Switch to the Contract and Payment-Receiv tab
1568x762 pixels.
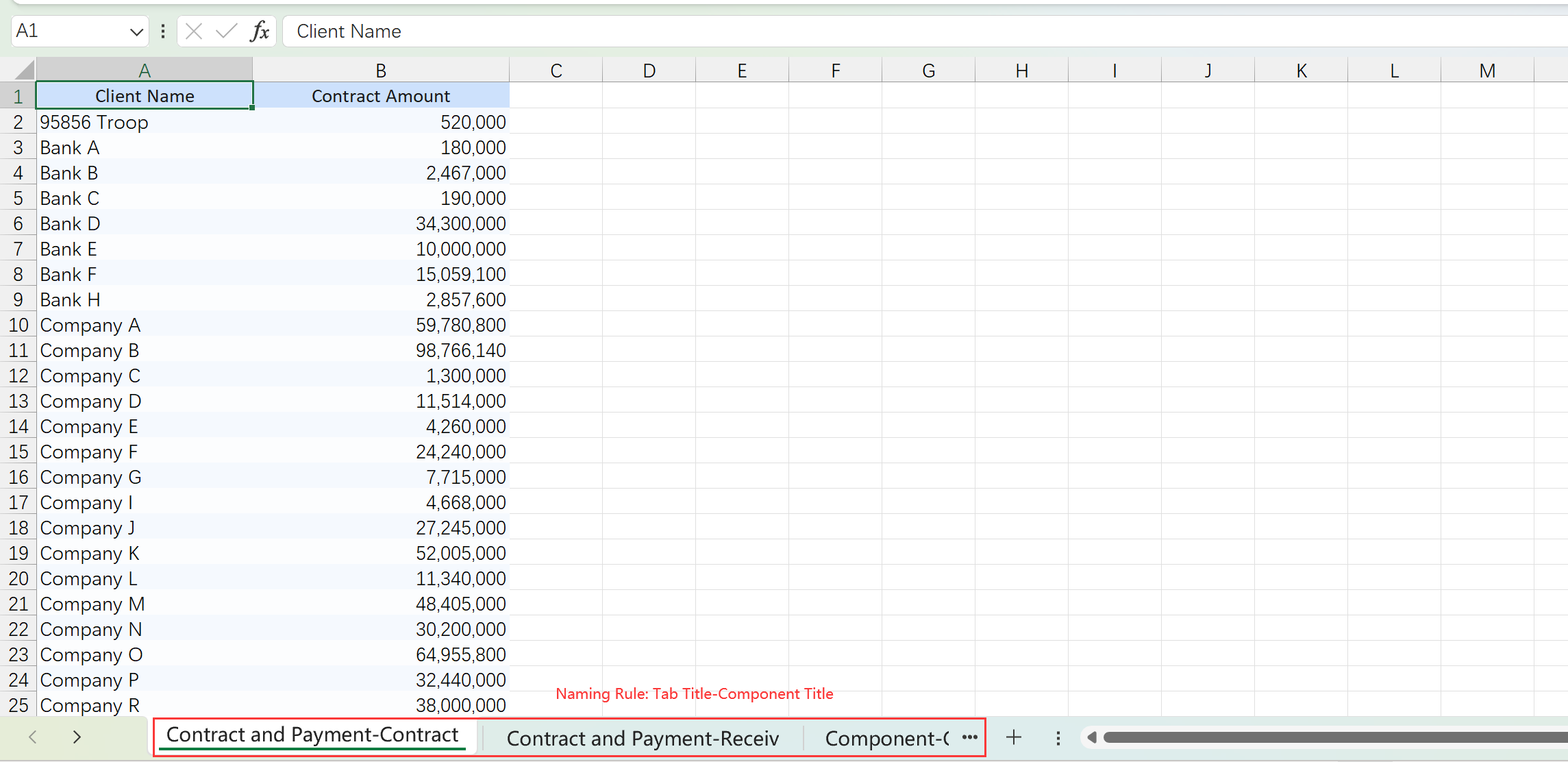point(642,738)
